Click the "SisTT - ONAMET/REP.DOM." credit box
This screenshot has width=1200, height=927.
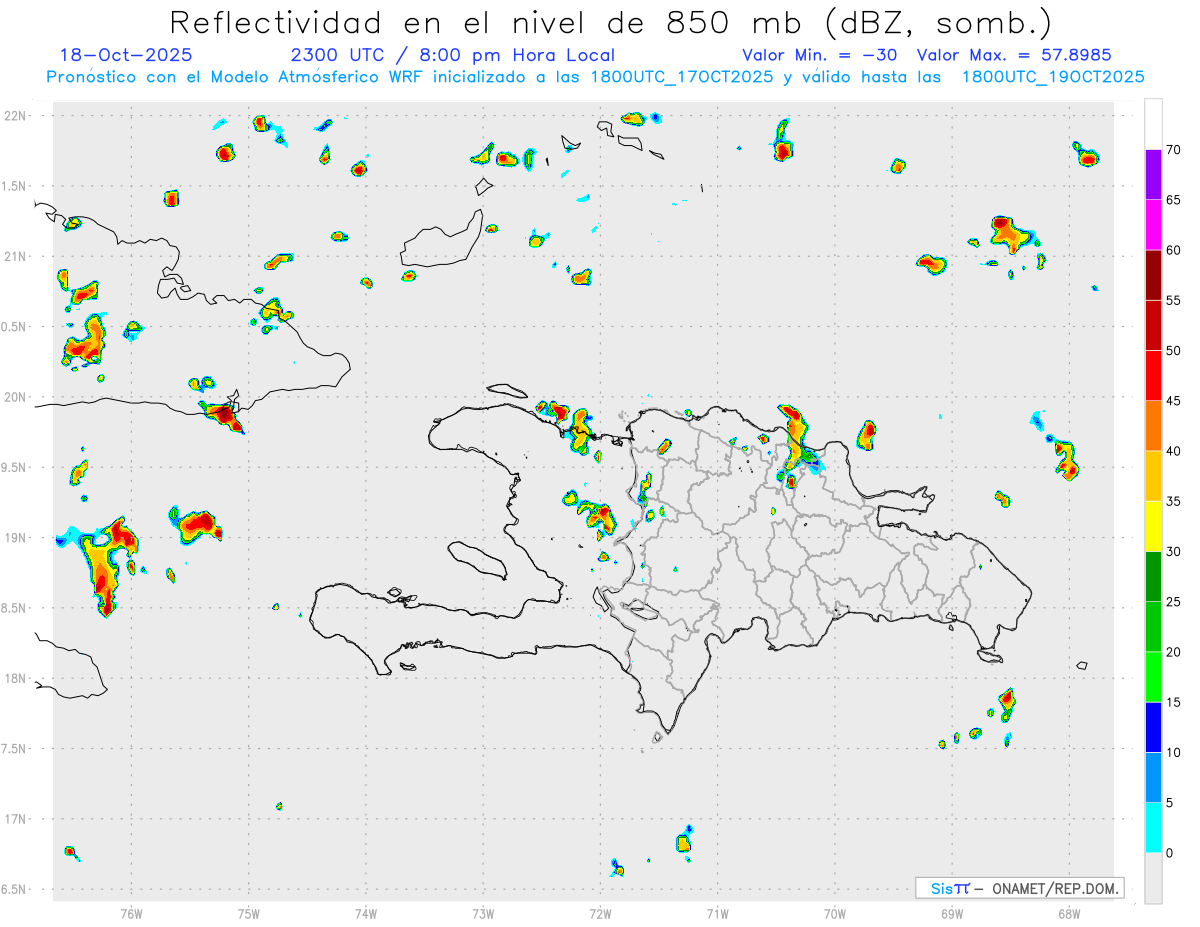1019,888
